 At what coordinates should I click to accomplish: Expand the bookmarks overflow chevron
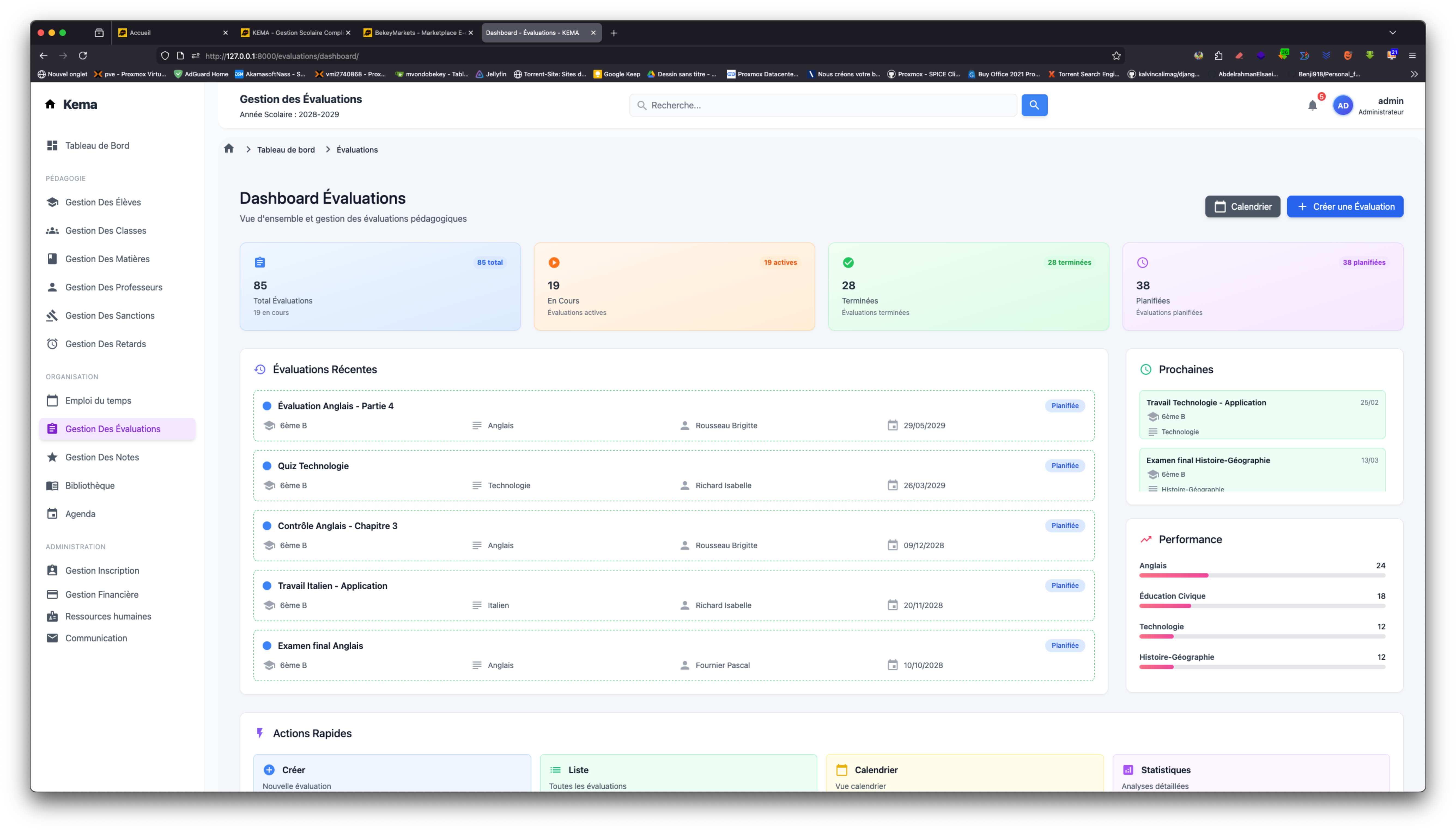tap(1414, 74)
